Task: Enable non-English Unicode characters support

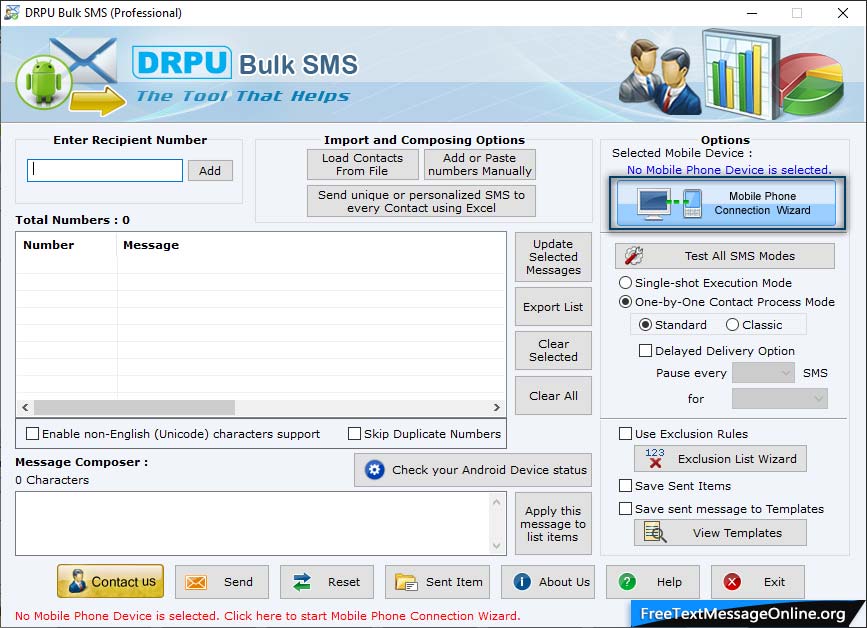Action: tap(33, 433)
